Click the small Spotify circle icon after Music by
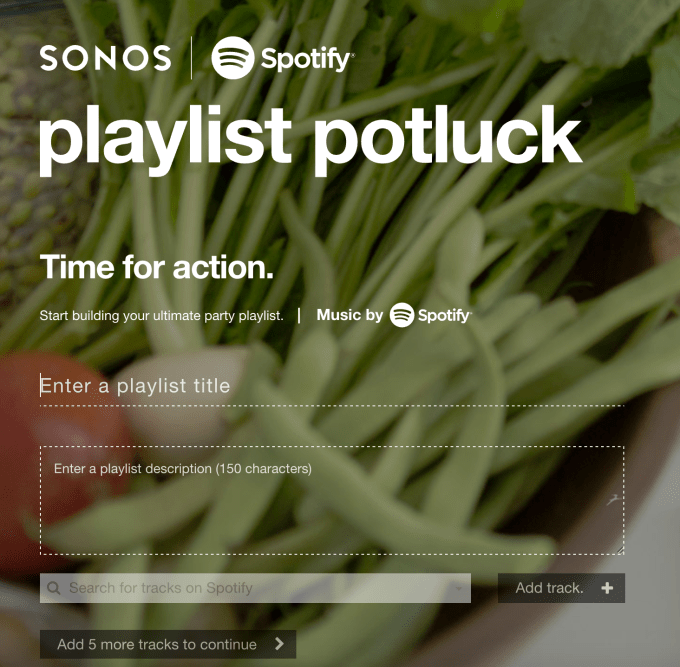 click(x=402, y=315)
